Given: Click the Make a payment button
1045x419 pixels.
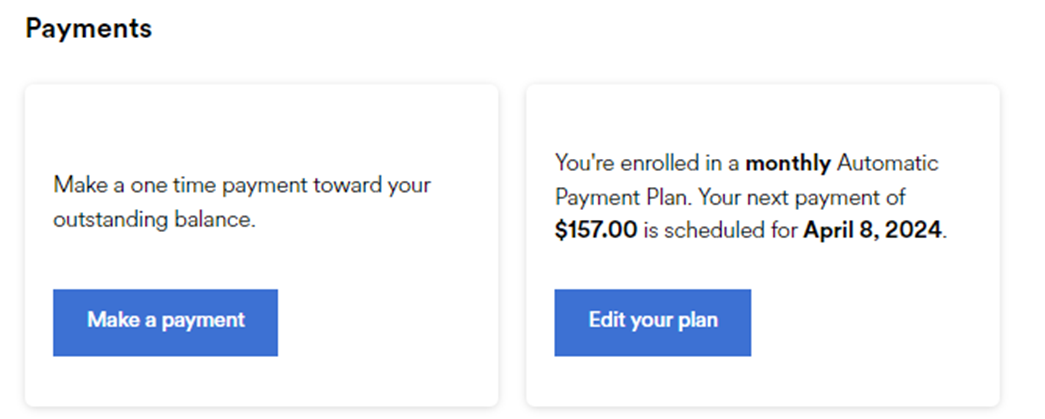Looking at the screenshot, I should point(165,322).
